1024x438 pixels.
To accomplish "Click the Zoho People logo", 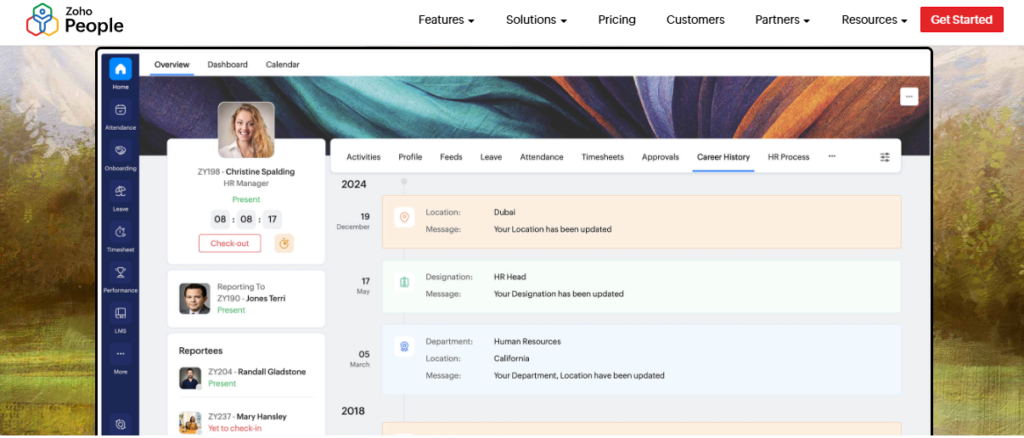I will point(74,20).
